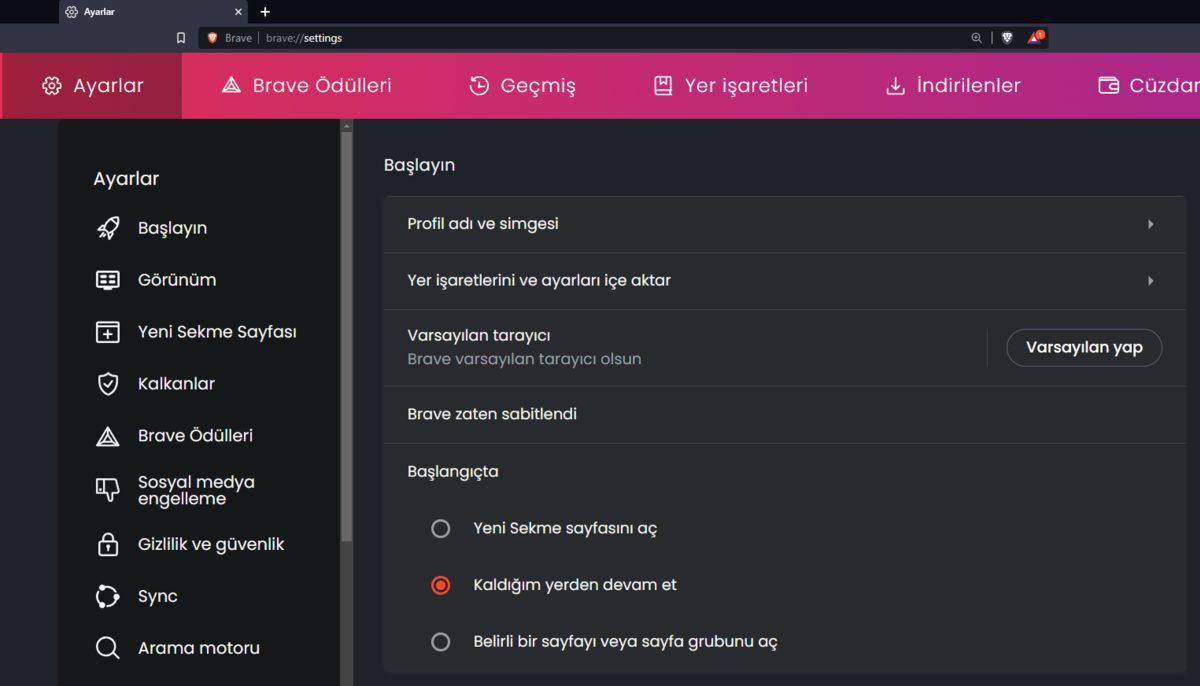Viewport: 1200px width, 686px height.
Task: Expand "Yer işaretlerini ve ayarları içe aktar" arrow
Action: coord(1151,281)
